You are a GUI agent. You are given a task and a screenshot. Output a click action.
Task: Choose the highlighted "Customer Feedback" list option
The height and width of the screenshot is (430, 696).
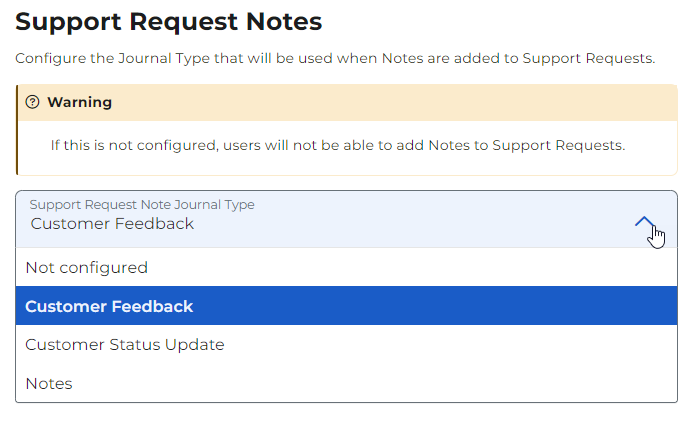(109, 306)
